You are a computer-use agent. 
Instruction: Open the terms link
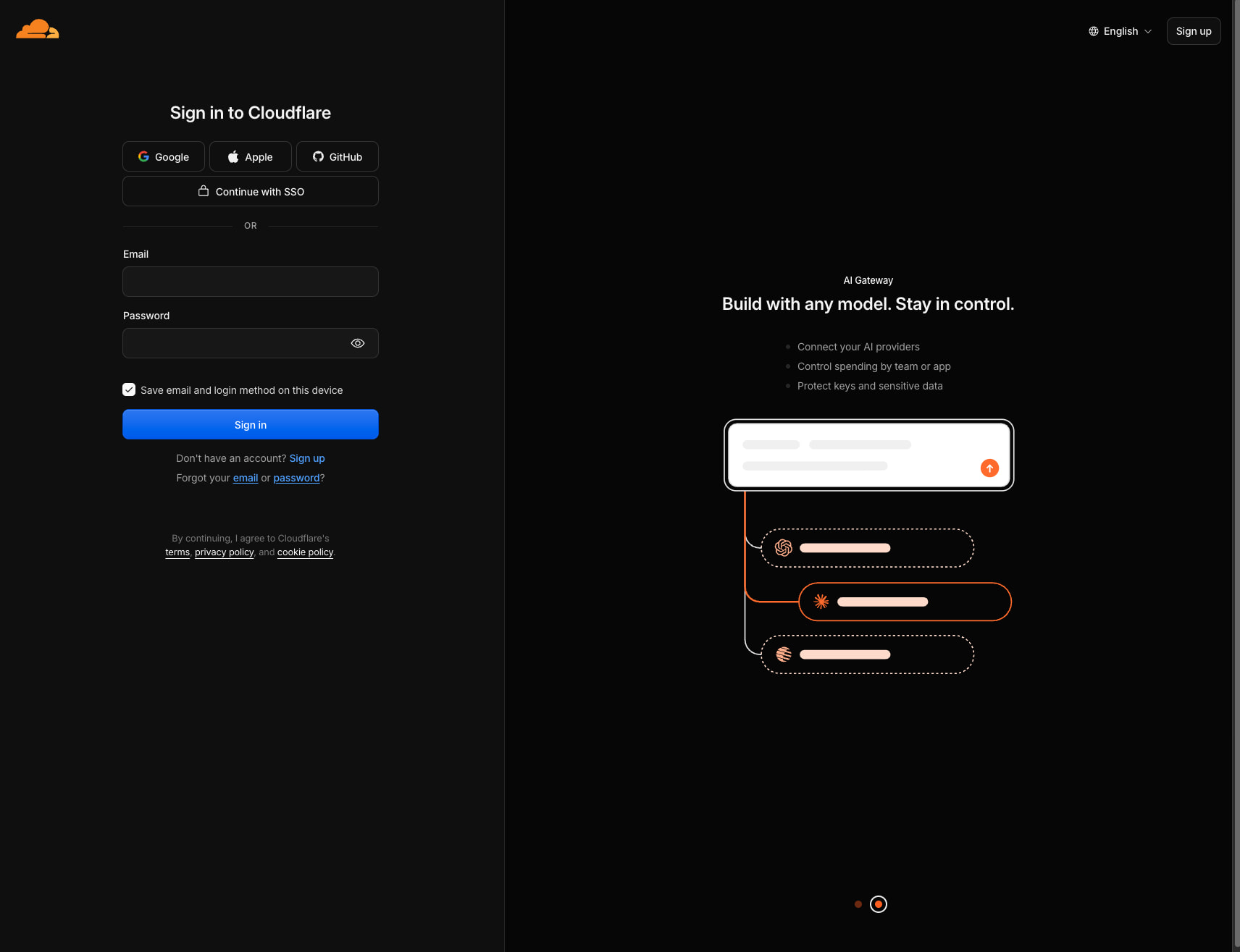point(177,552)
